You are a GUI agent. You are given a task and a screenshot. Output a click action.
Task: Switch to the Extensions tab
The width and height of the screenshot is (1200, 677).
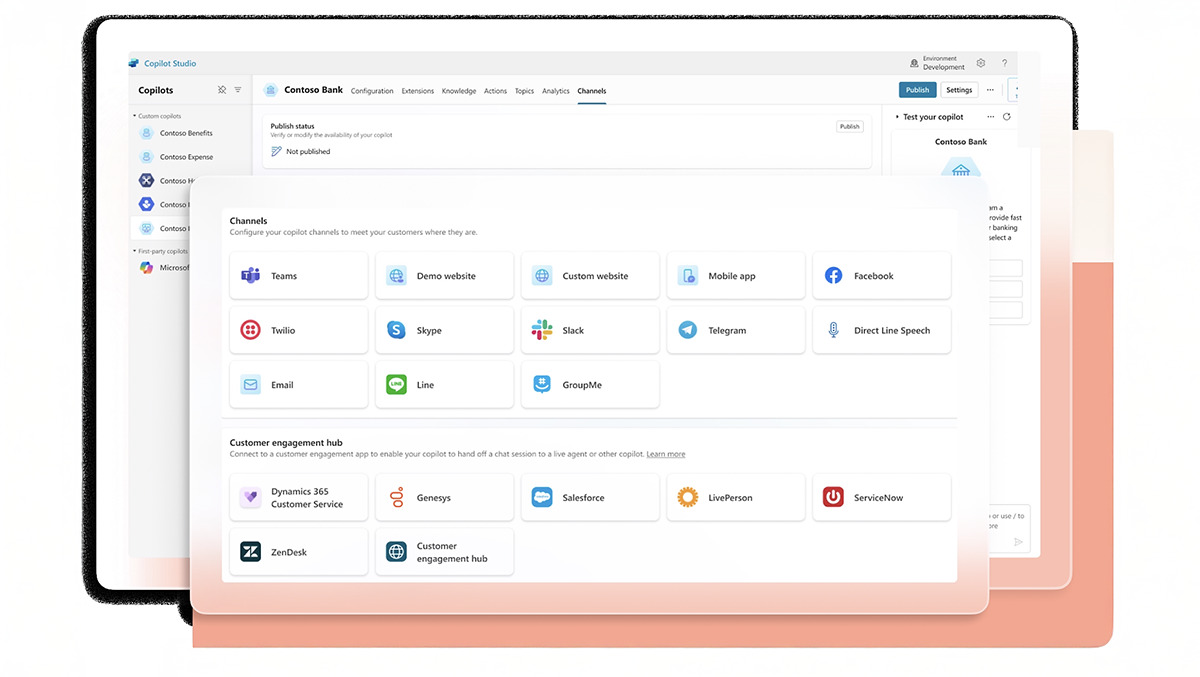418,91
